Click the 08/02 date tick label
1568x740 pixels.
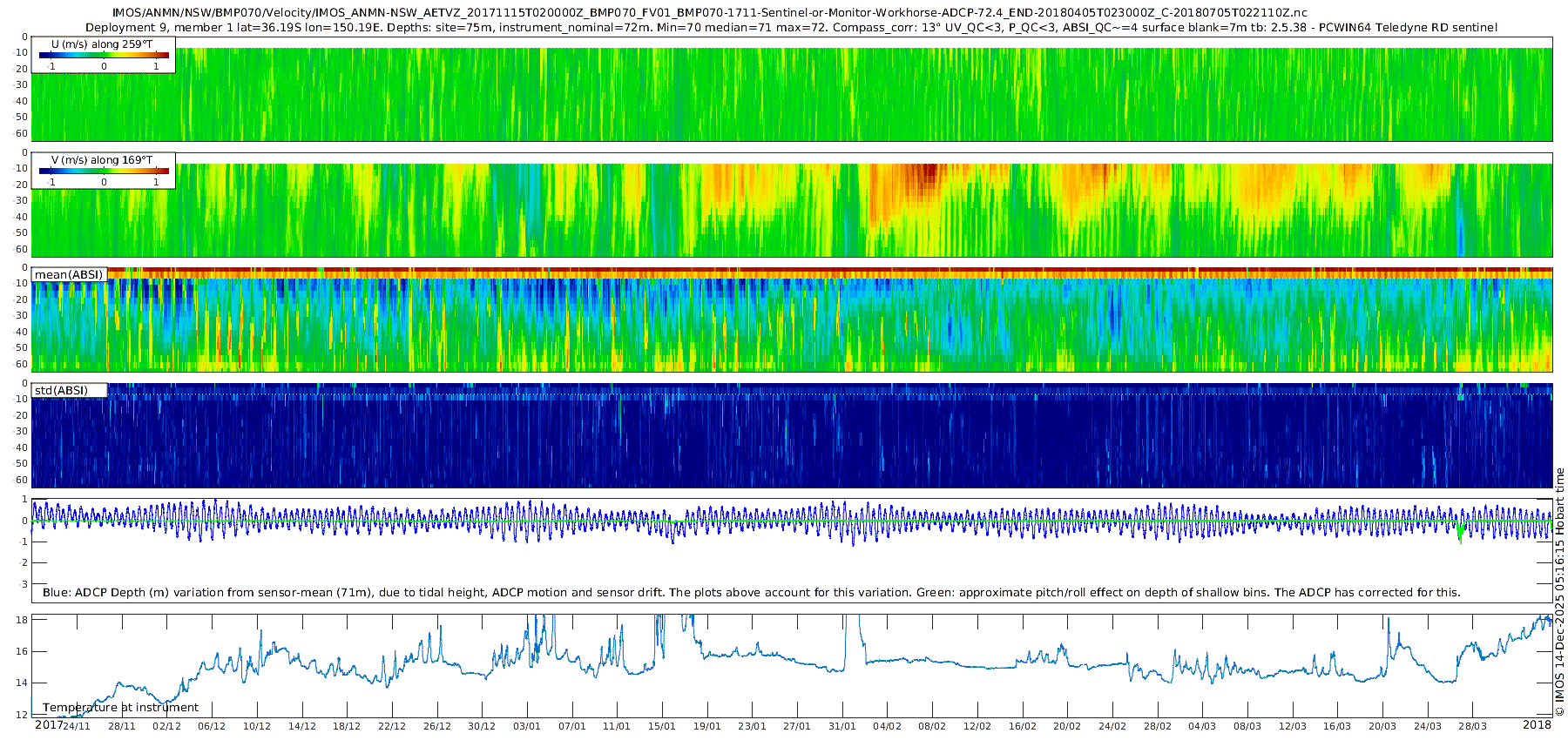pyautogui.click(x=931, y=726)
